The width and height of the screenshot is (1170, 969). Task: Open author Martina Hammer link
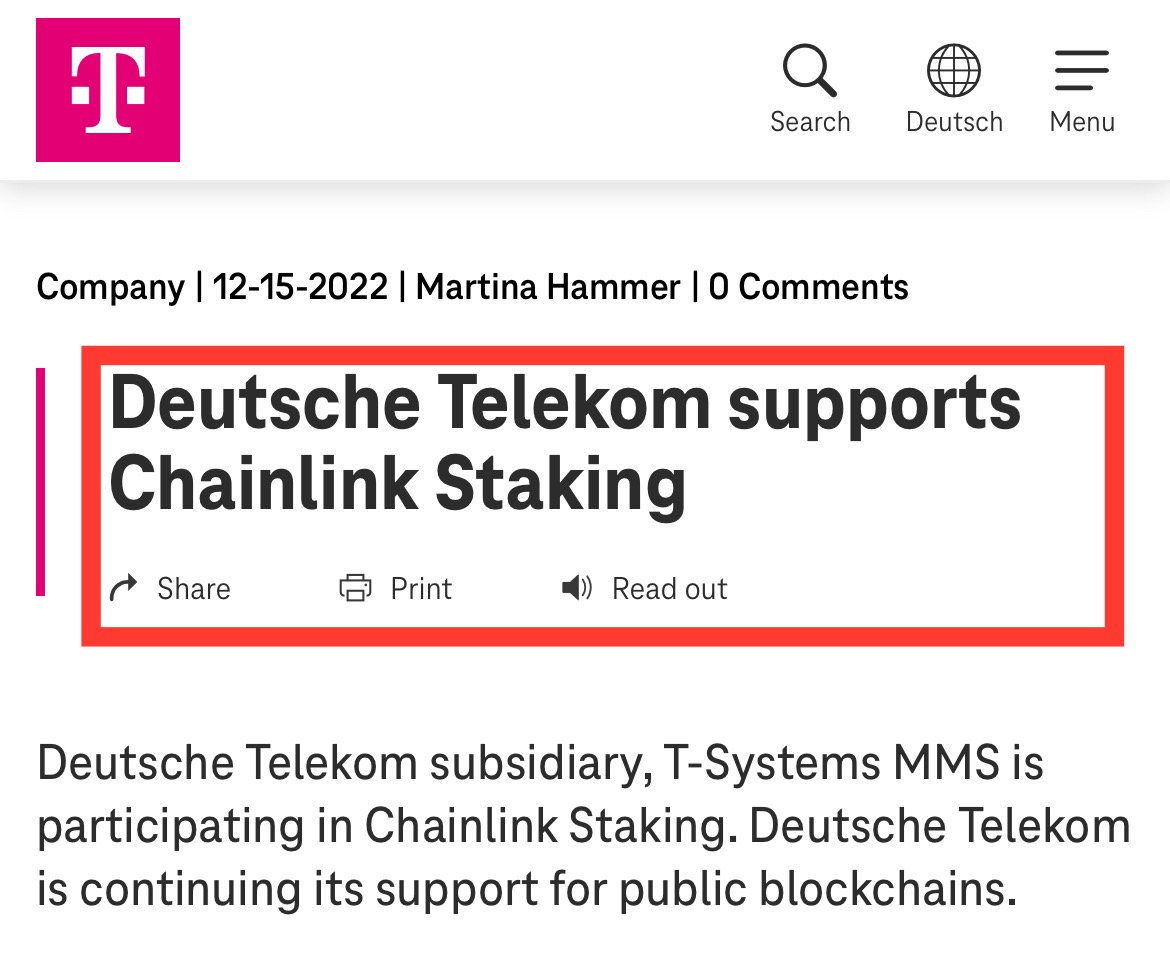click(548, 287)
